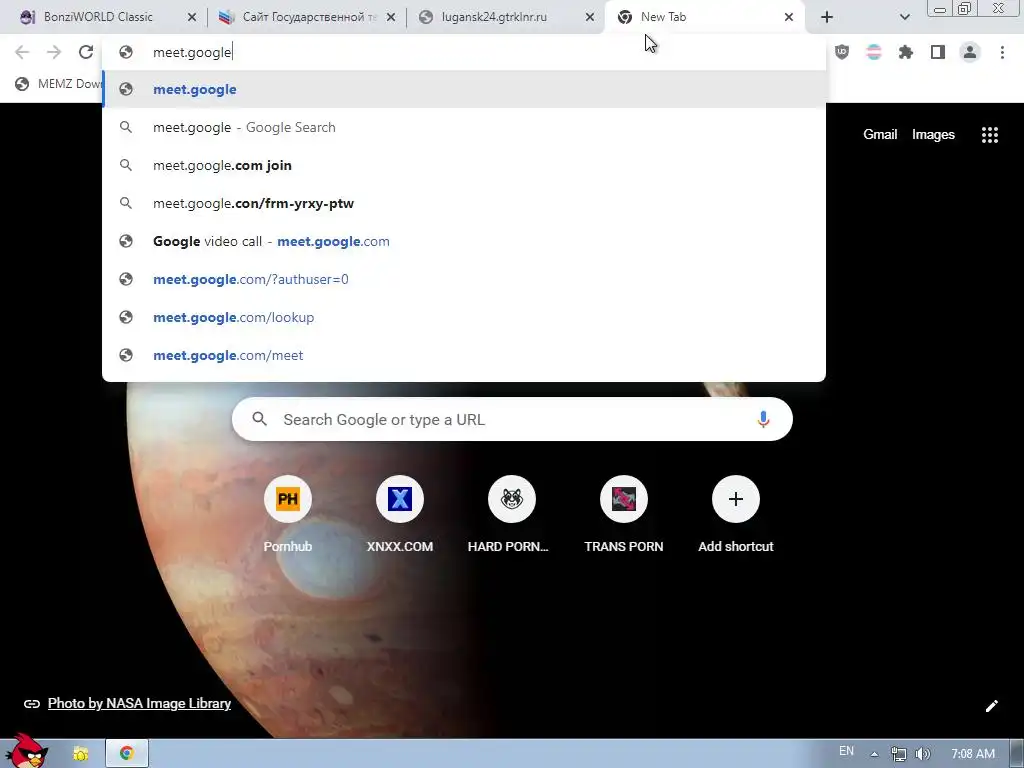The height and width of the screenshot is (768, 1024).
Task: Click the 7:08 AM clock
Action: pyautogui.click(x=972, y=754)
